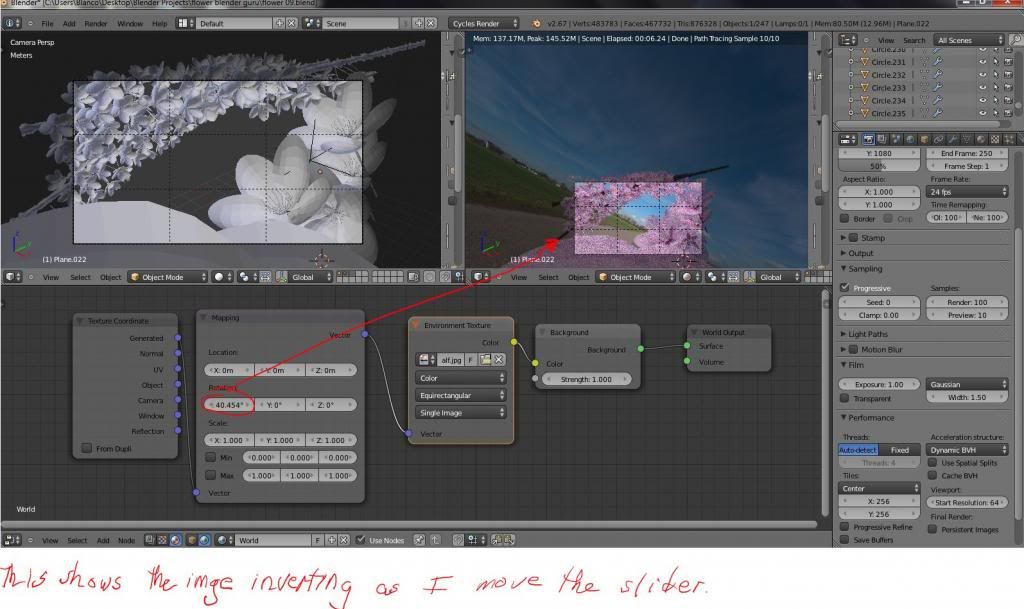Open the Render menu in top bar

95,23
